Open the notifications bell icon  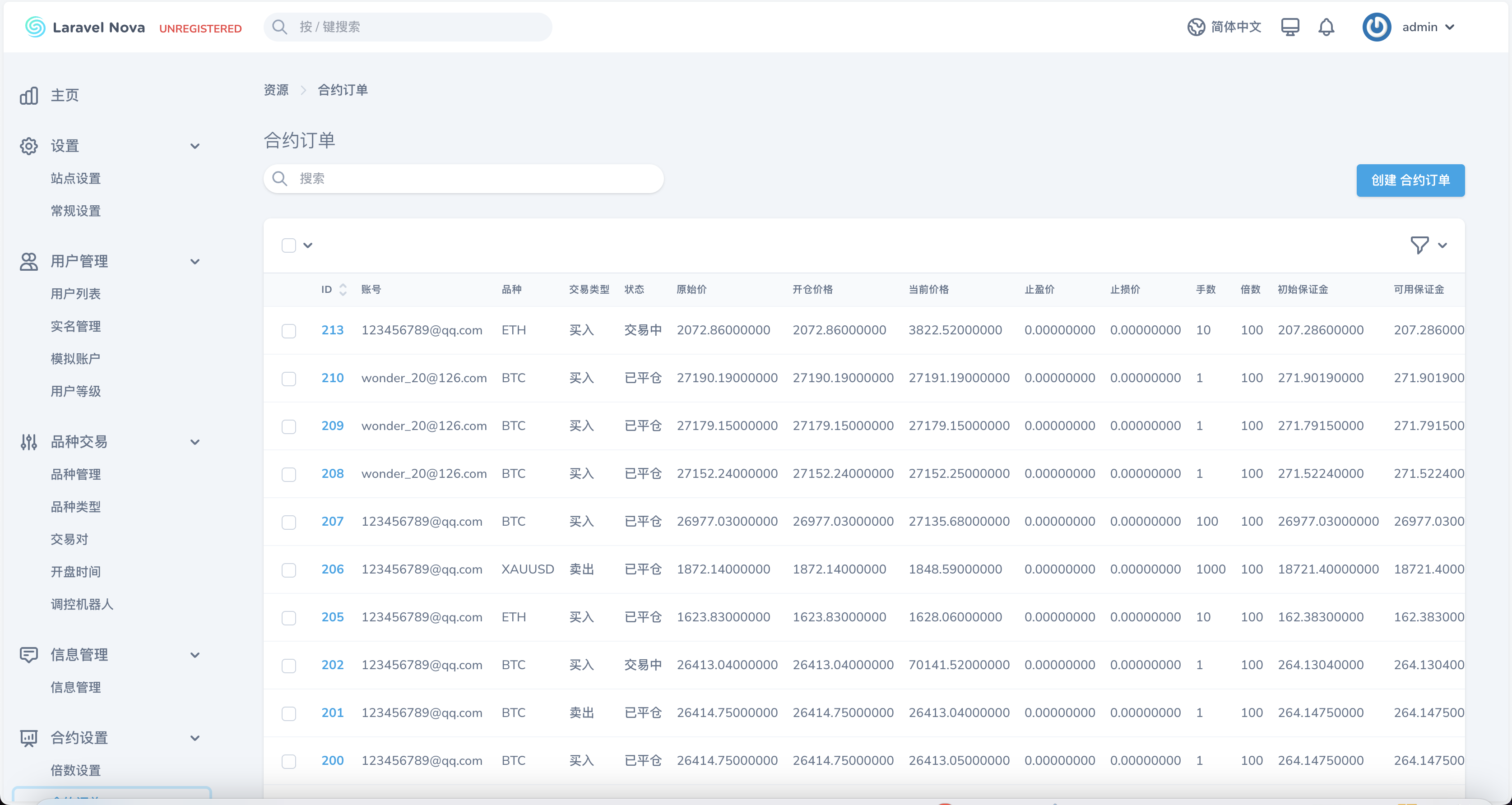point(1326,27)
